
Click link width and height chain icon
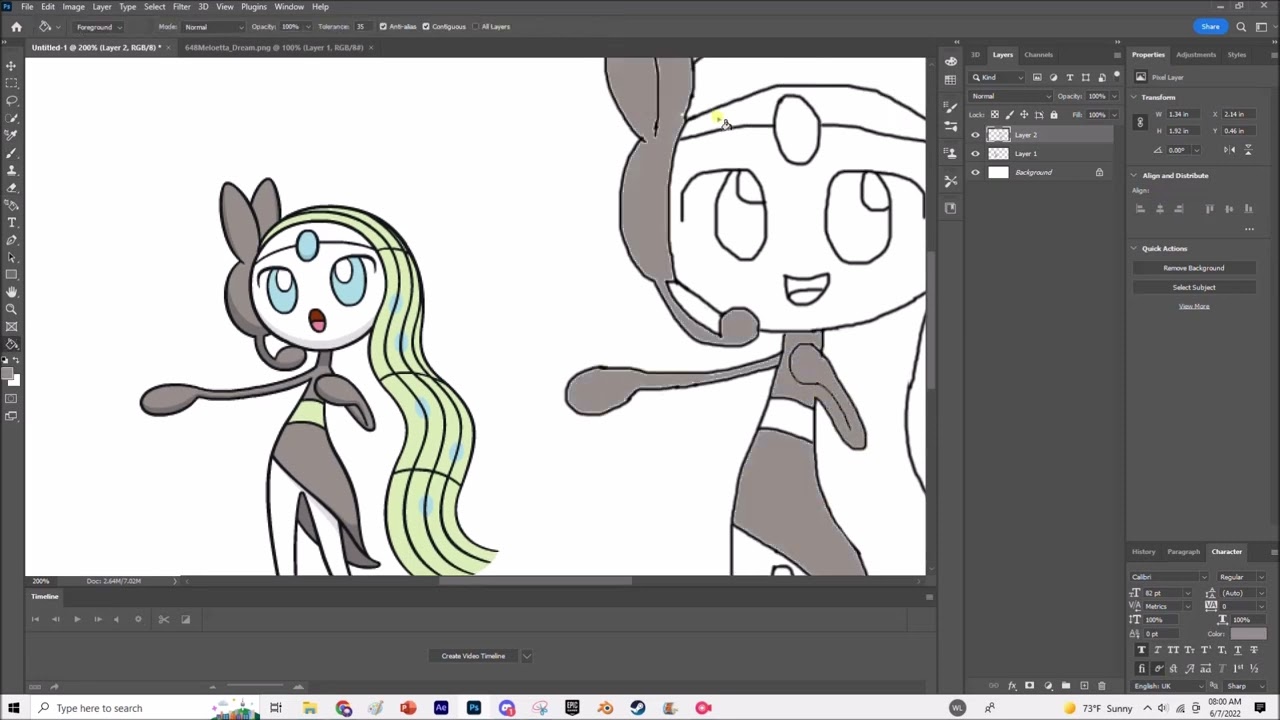[x=1139, y=122]
